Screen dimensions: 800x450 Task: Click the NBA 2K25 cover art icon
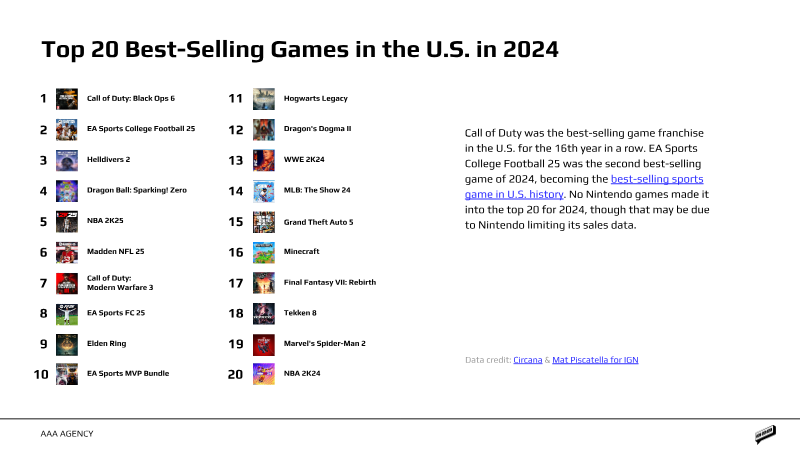[x=67, y=221]
